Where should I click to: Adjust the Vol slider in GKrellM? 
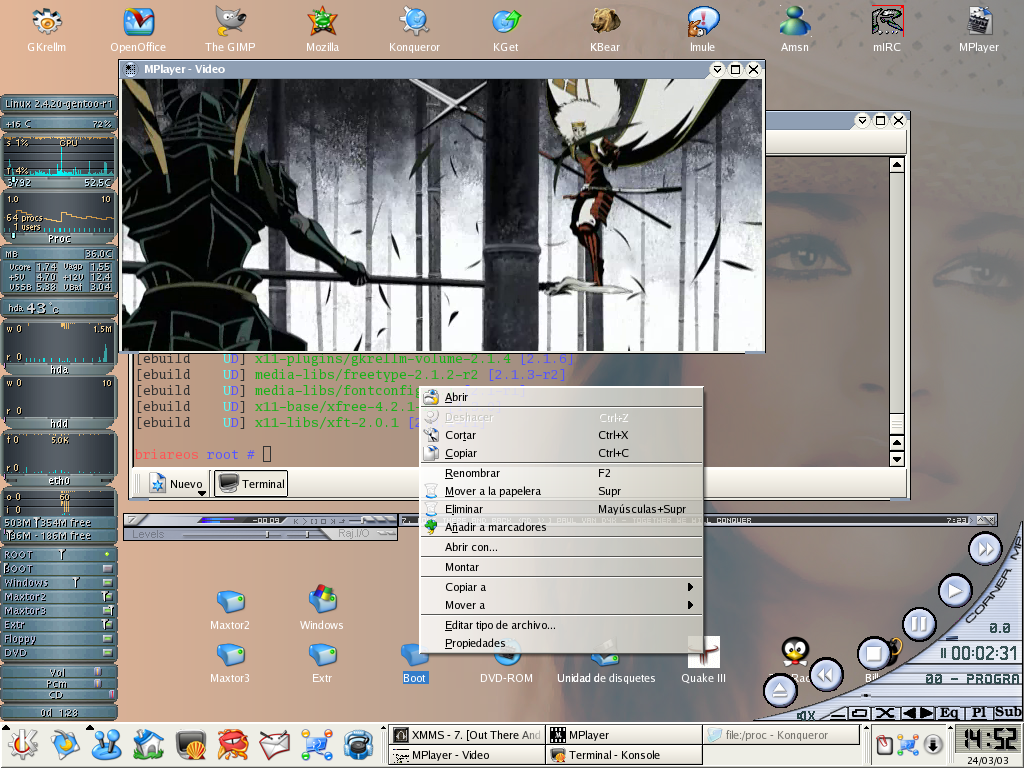(97, 671)
